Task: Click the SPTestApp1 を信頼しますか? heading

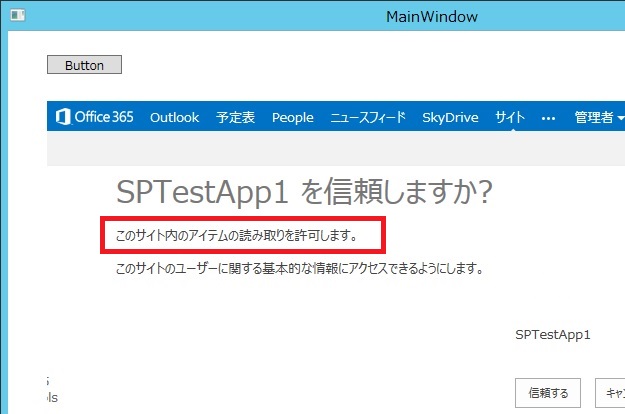Action: (x=304, y=192)
